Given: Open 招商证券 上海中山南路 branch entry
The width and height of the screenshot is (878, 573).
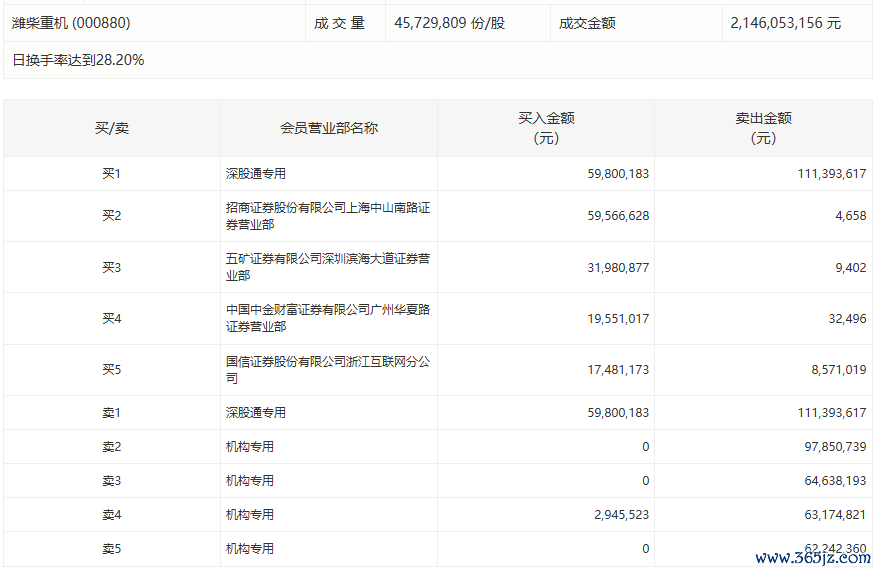Looking at the screenshot, I should click(x=328, y=216).
